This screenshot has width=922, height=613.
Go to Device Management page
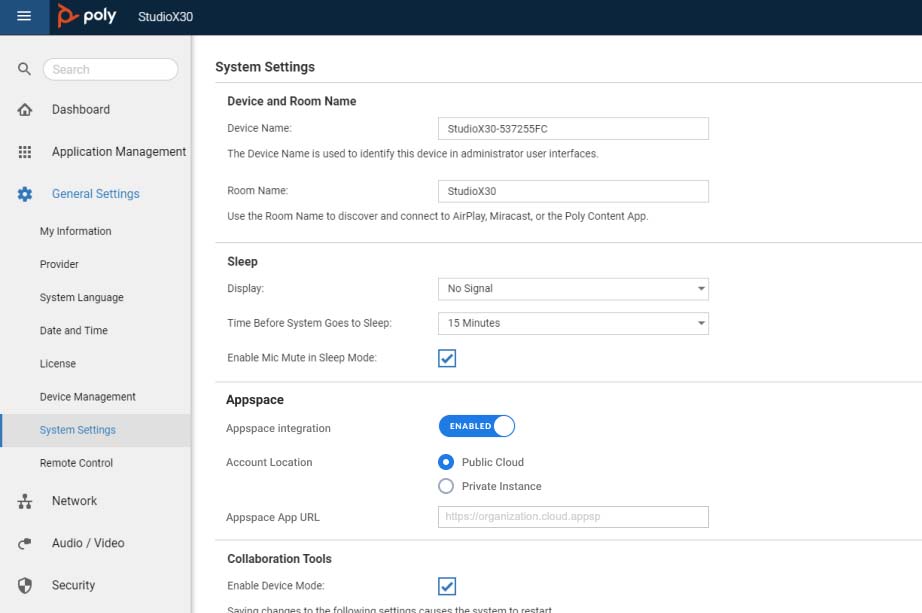tap(88, 397)
